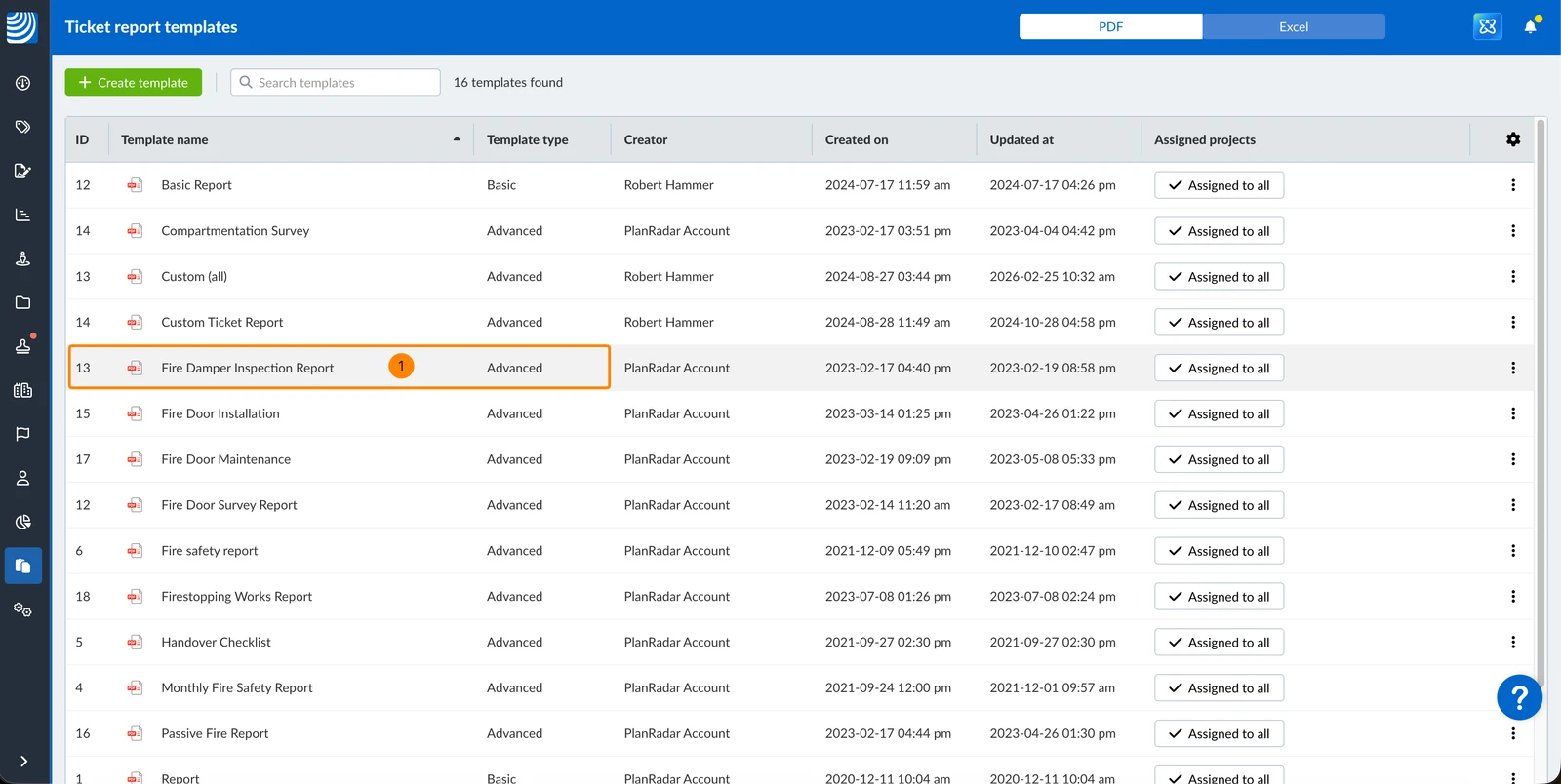Click the PDF file icon for Handover Checklist
Image resolution: width=1561 pixels, height=784 pixels.
135,642
